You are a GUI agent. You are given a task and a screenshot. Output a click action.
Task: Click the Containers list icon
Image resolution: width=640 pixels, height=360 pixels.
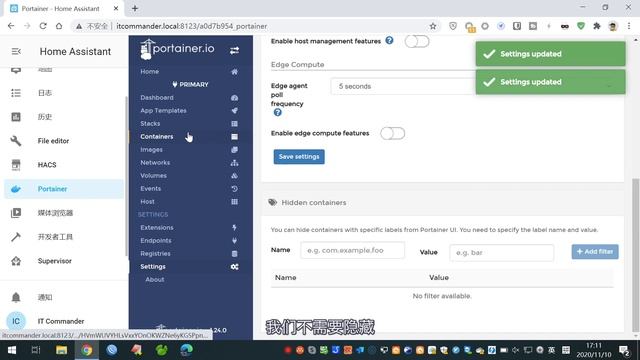pyautogui.click(x=234, y=137)
